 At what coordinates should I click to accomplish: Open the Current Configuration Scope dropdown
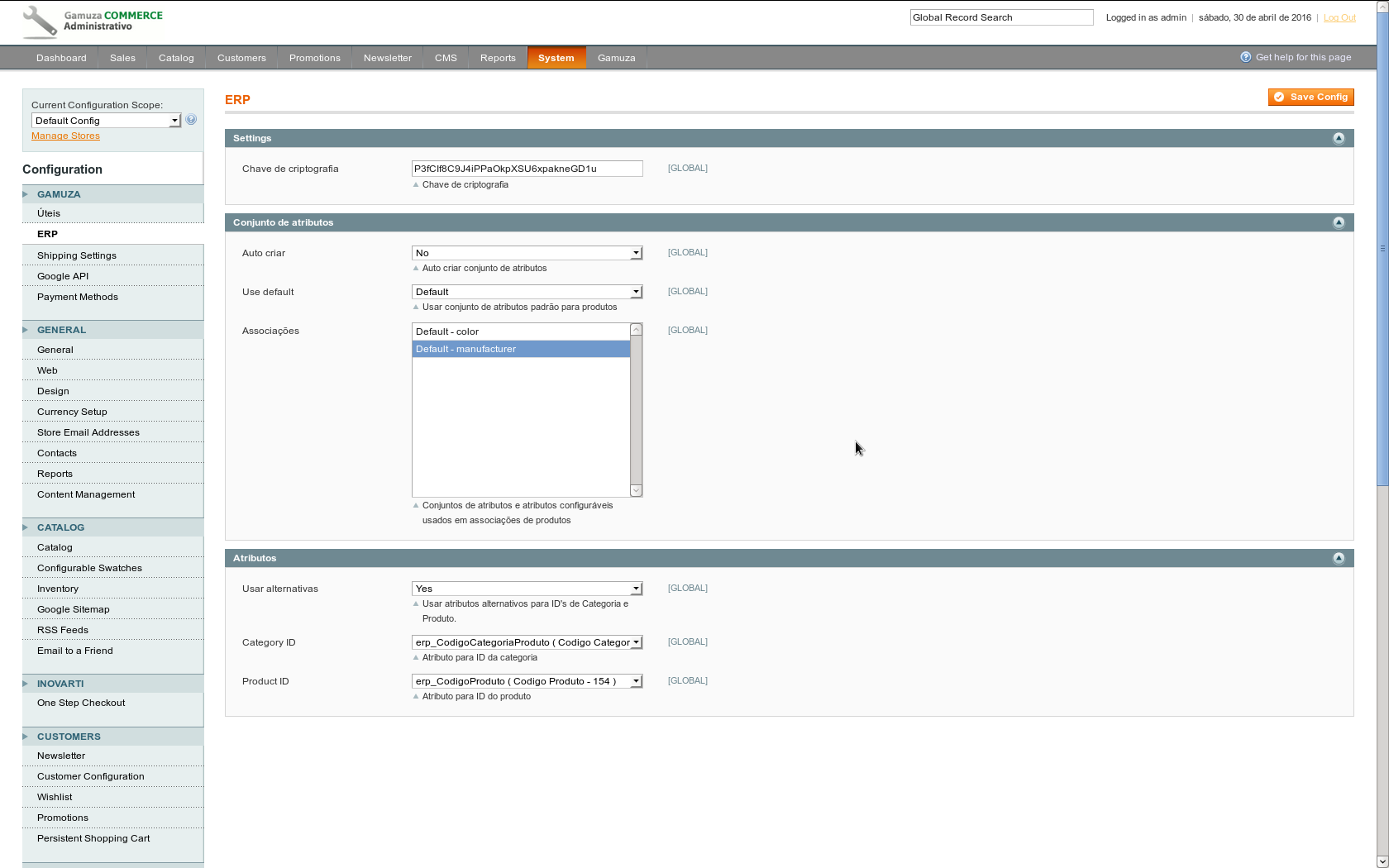[106, 121]
